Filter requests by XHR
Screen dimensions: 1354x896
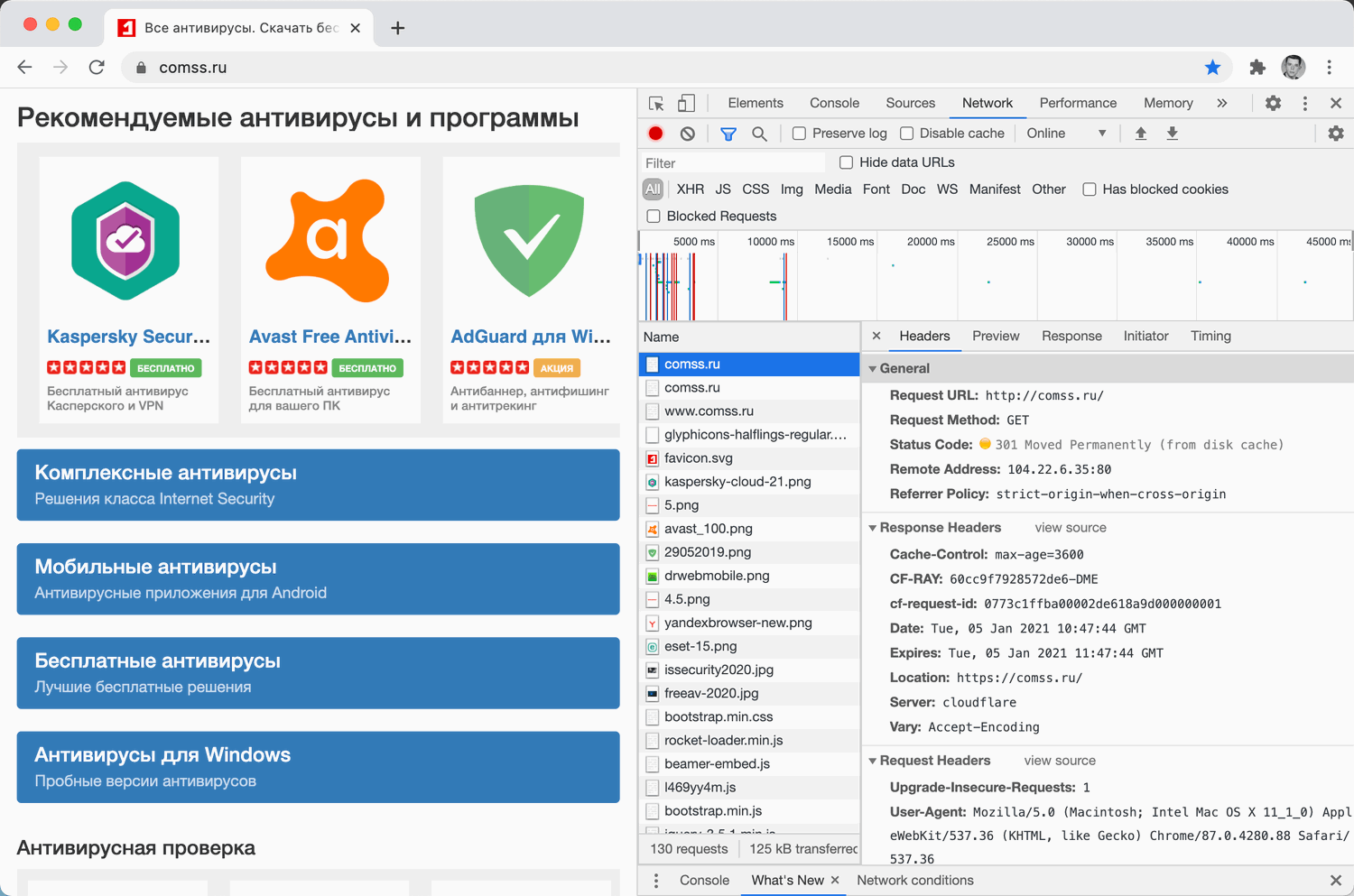point(691,189)
